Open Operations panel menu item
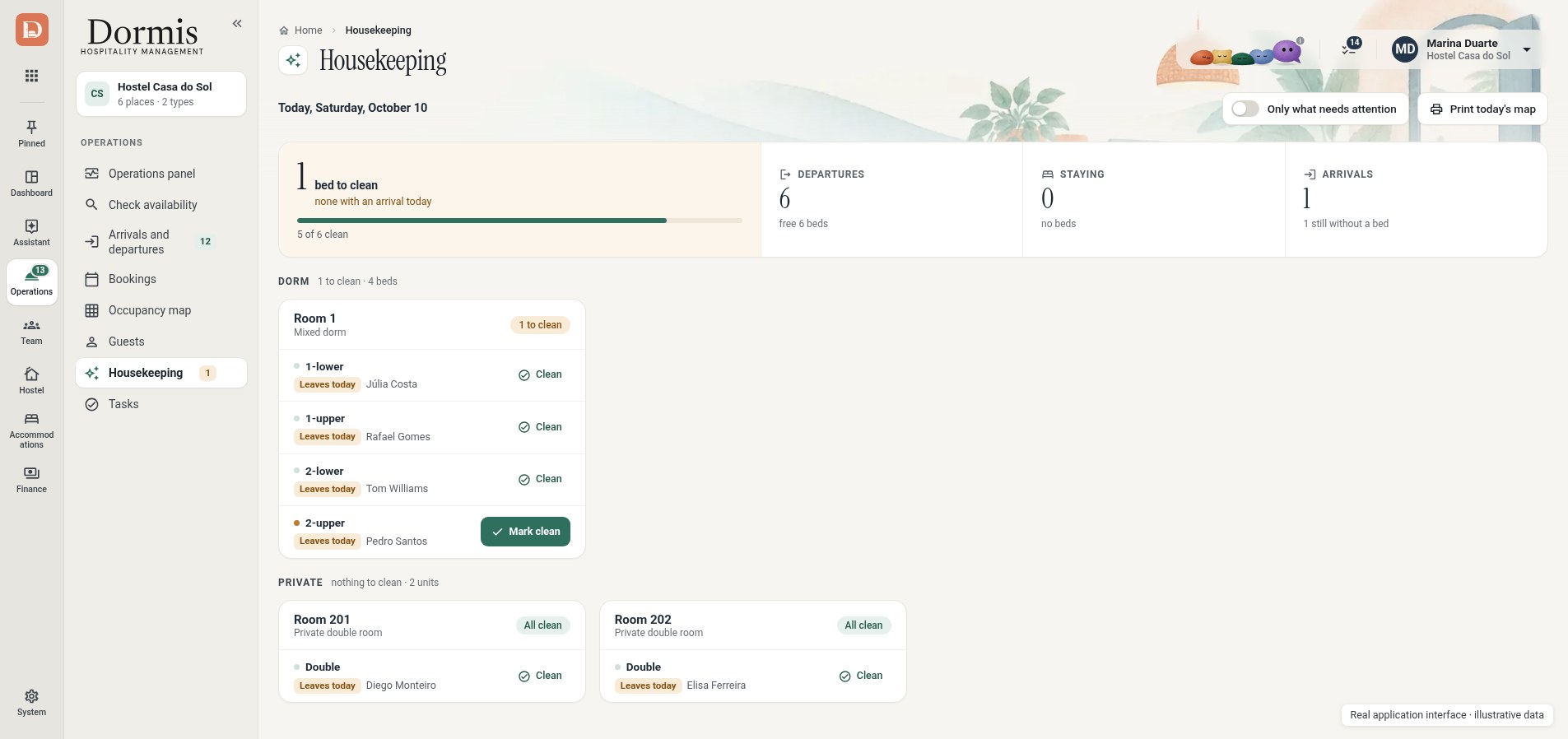The width and height of the screenshot is (1568, 739). pyautogui.click(x=161, y=174)
